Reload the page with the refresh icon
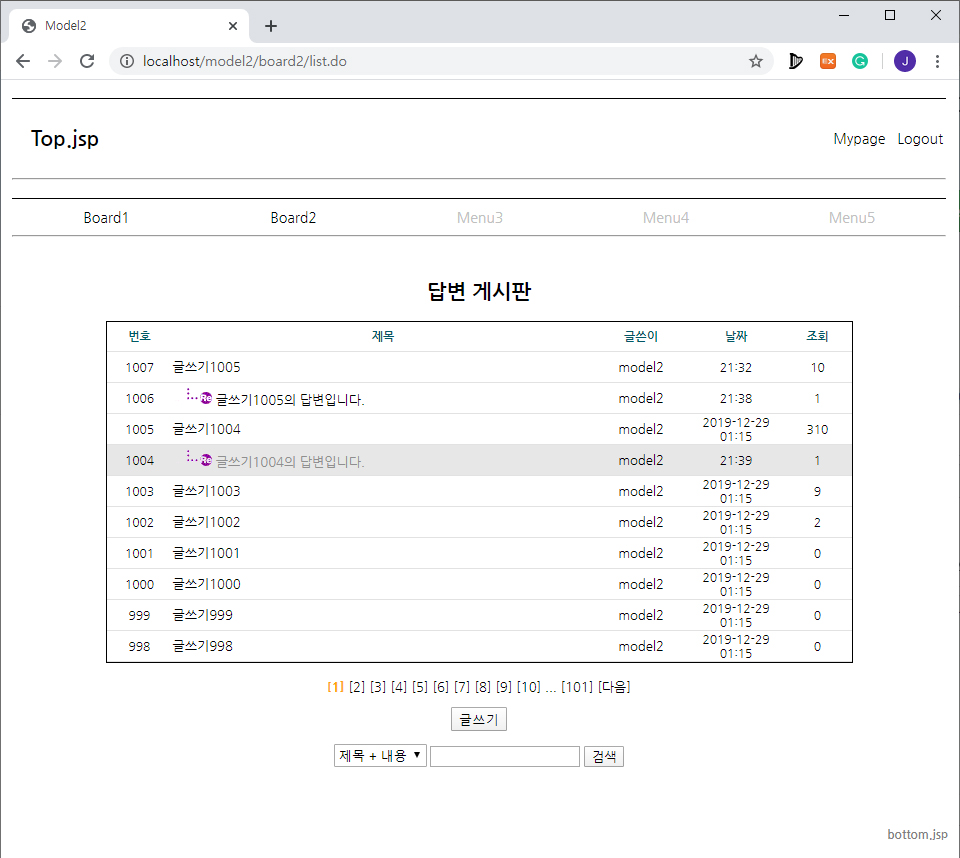960x858 pixels. click(x=87, y=61)
